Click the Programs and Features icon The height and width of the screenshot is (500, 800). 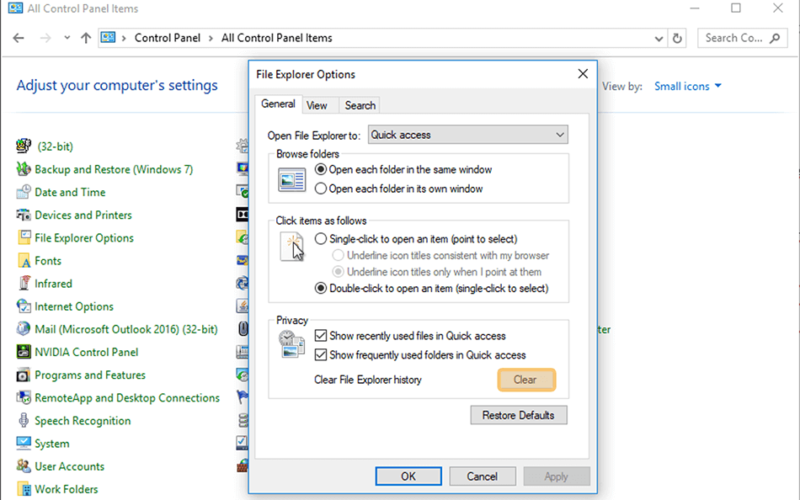[23, 375]
